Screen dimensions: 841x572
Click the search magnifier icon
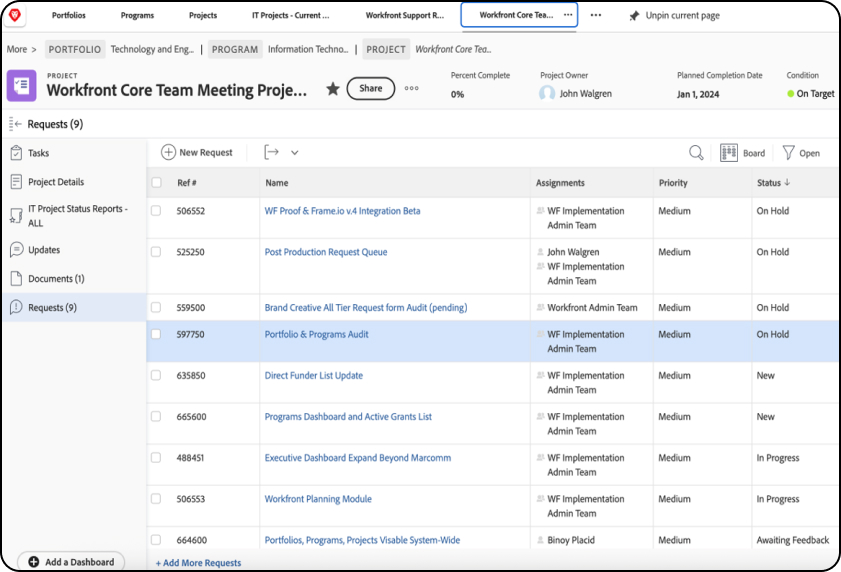point(696,153)
